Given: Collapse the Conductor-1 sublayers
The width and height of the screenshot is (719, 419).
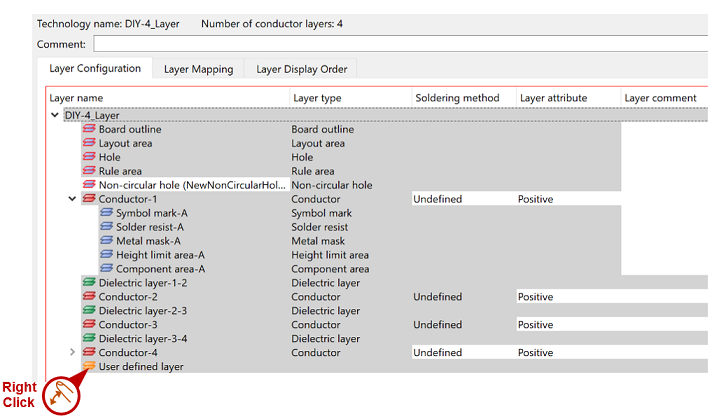Looking at the screenshot, I should click(72, 199).
